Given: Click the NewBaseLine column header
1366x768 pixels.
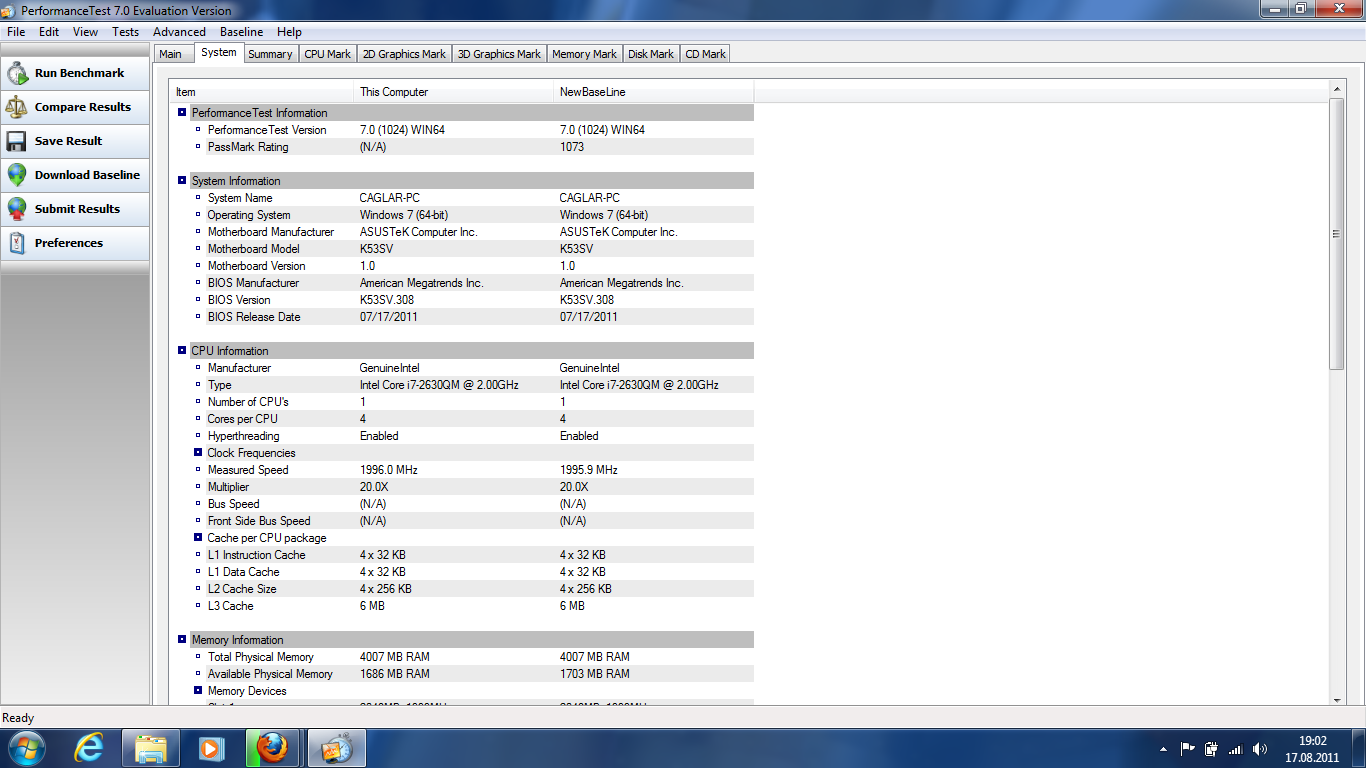Looking at the screenshot, I should click(654, 92).
